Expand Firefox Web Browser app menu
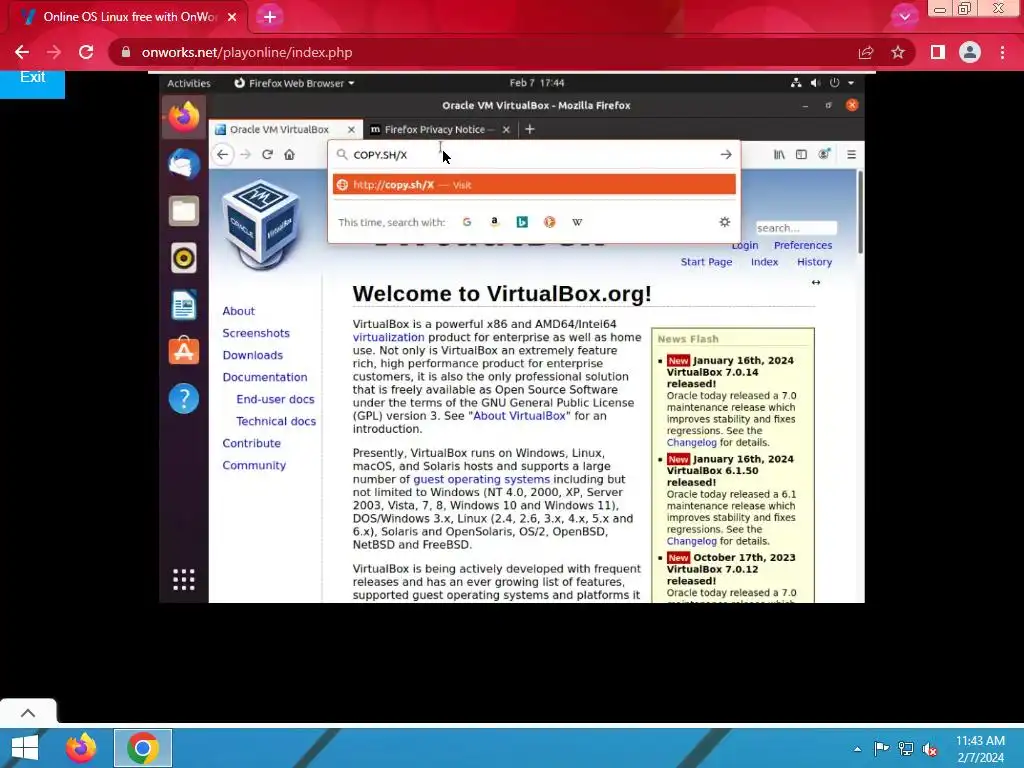The height and width of the screenshot is (768, 1024). [294, 83]
